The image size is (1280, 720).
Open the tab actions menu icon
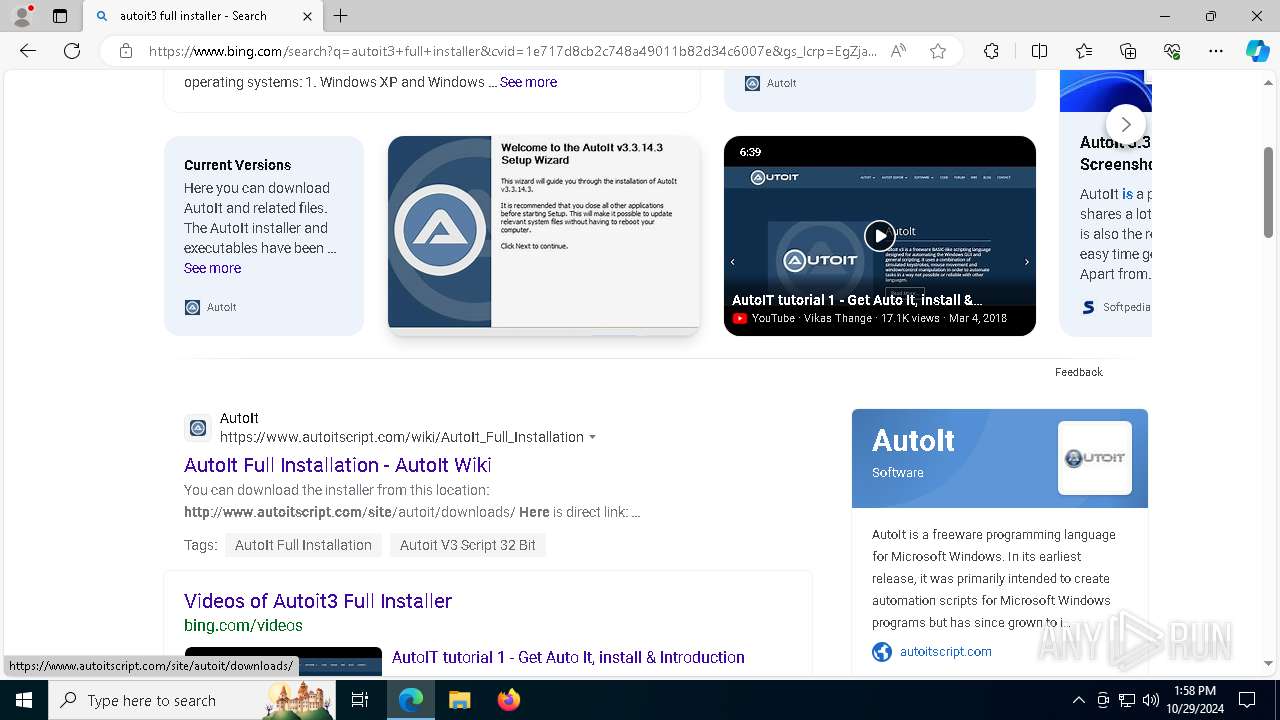tap(60, 16)
